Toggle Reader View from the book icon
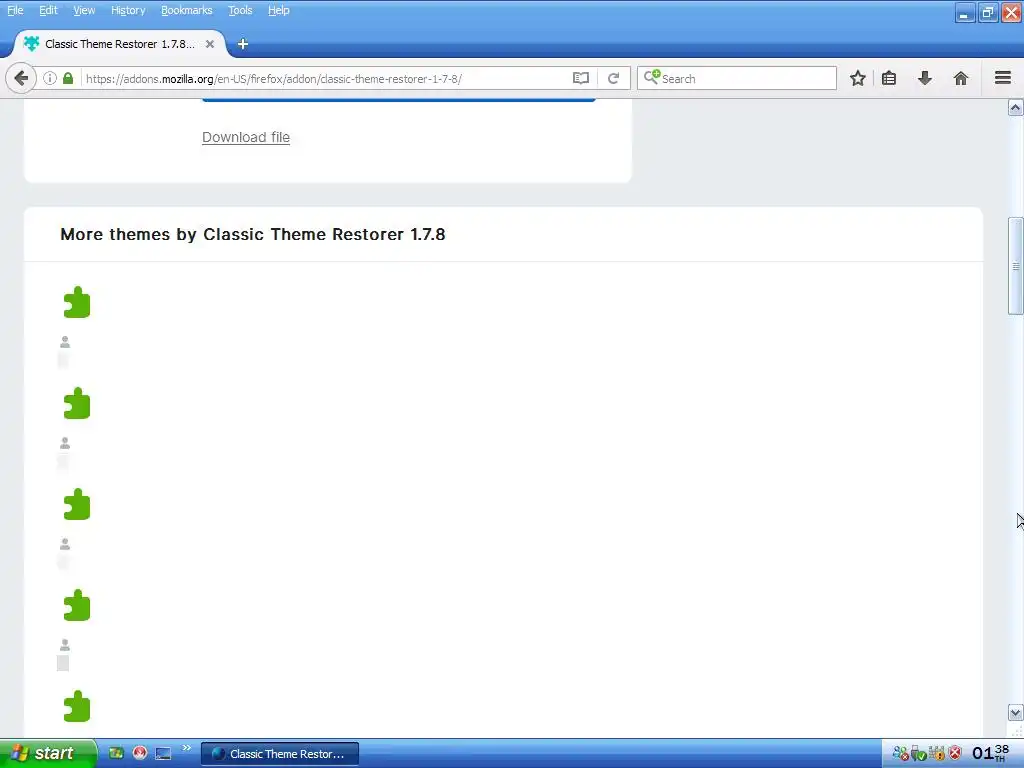The image size is (1024, 768). pyautogui.click(x=581, y=78)
